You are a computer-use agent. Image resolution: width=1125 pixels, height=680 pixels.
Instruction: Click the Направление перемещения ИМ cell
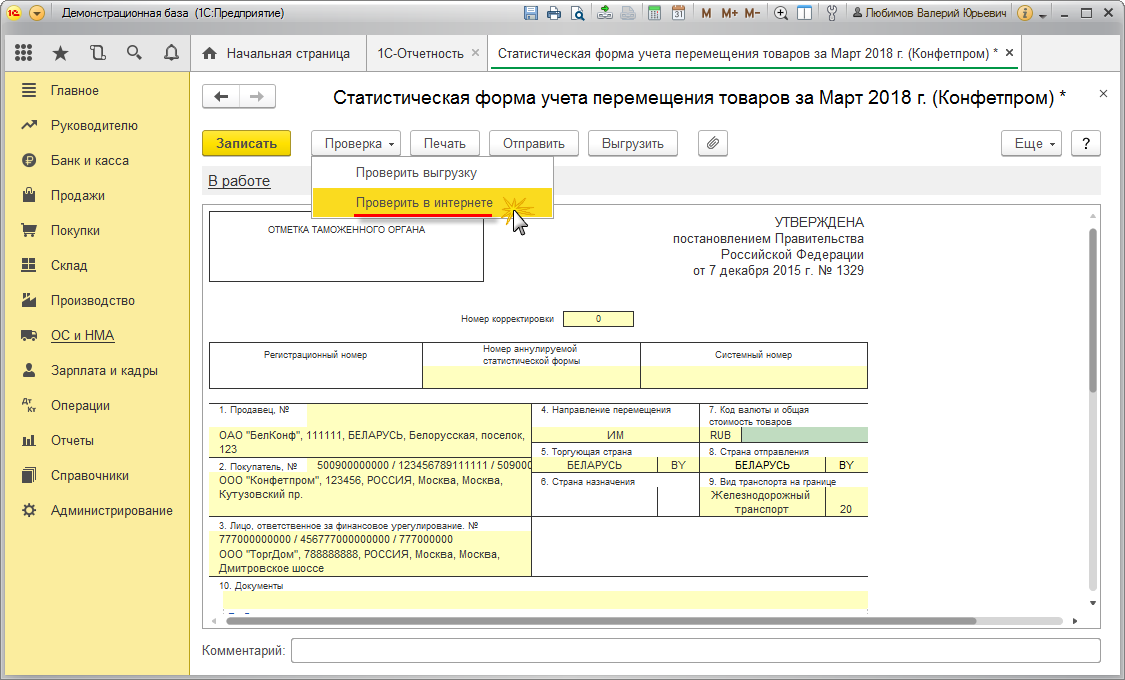[x=615, y=435]
